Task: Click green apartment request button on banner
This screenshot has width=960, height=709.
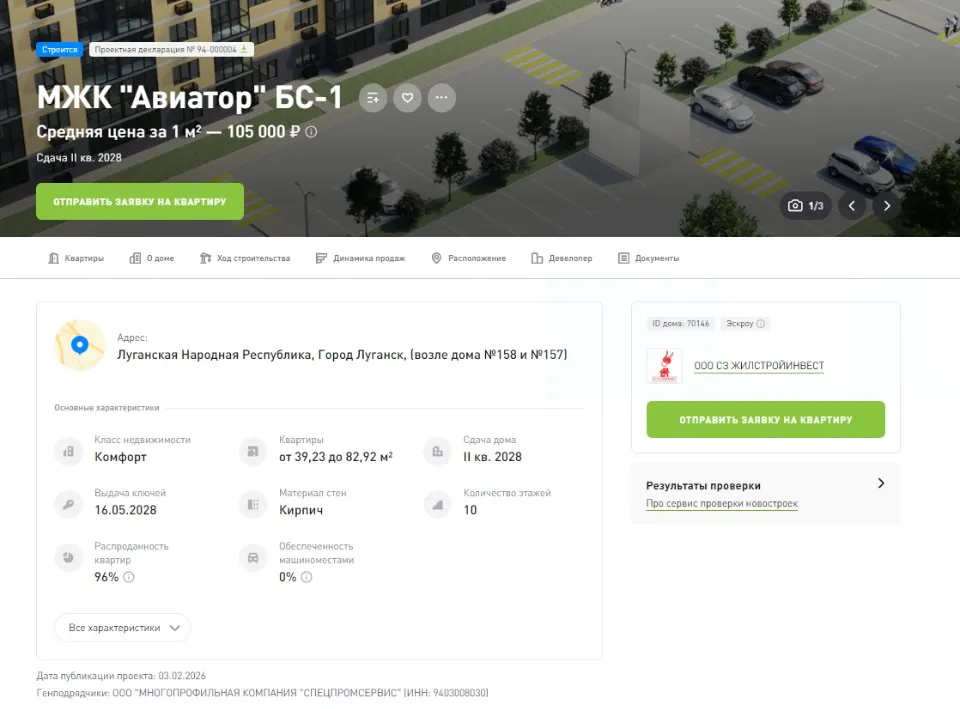Action: pos(140,201)
